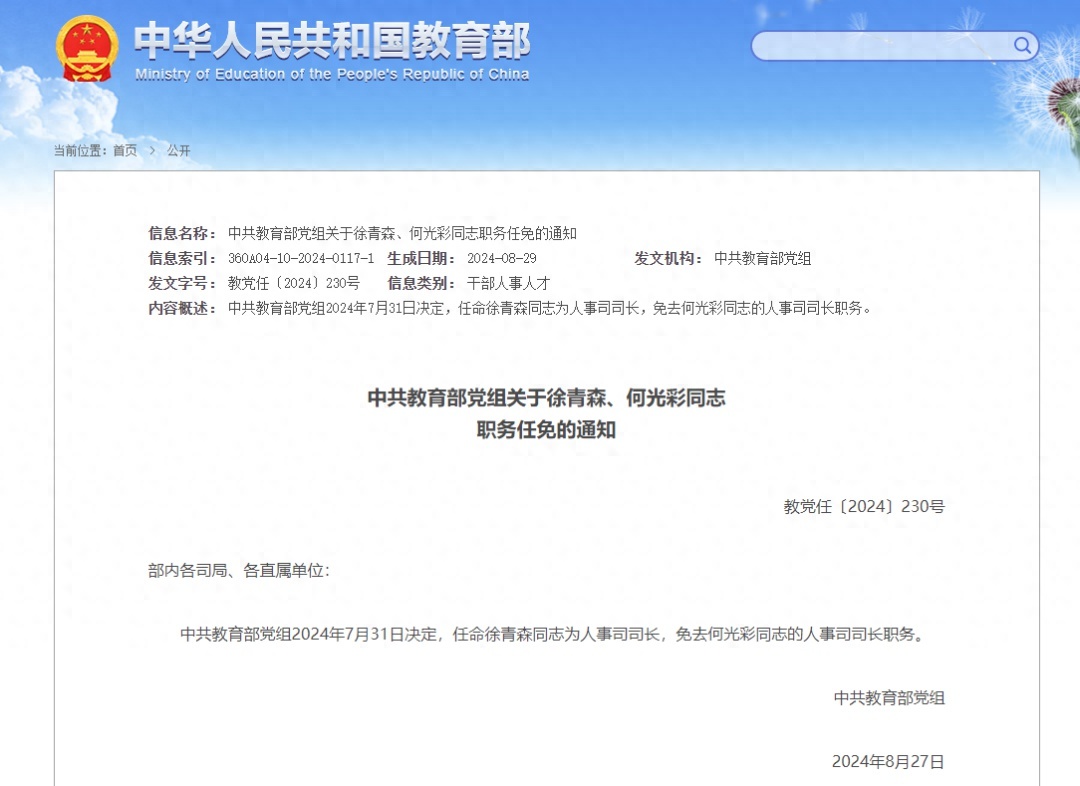Click heading line 中共教育部党组关于徐青森、何光彩同志

(x=546, y=397)
